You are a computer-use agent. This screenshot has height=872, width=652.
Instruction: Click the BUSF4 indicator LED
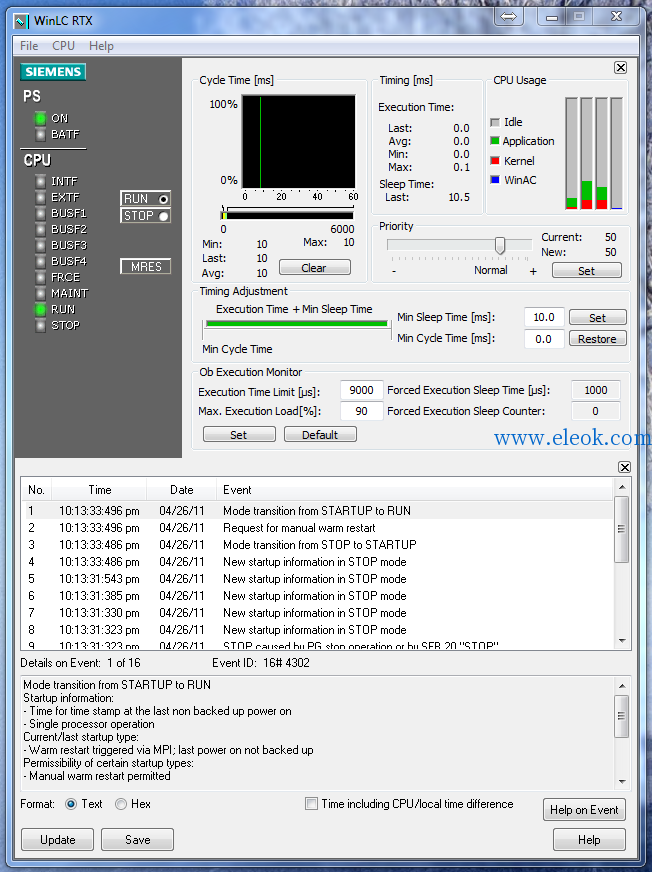coord(40,261)
